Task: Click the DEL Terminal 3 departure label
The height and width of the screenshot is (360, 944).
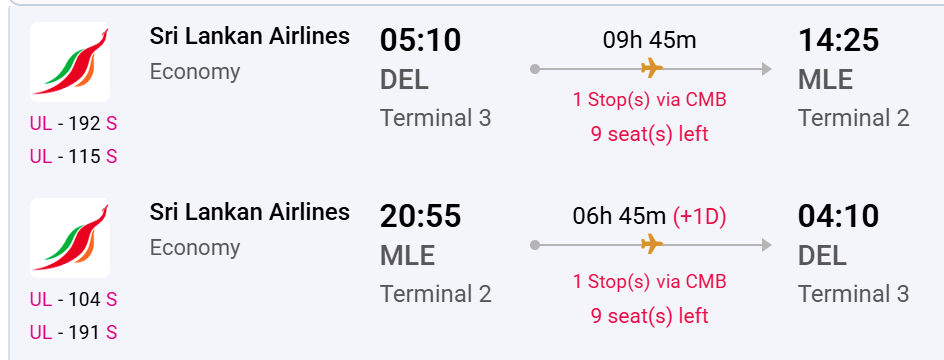Action: [435, 118]
